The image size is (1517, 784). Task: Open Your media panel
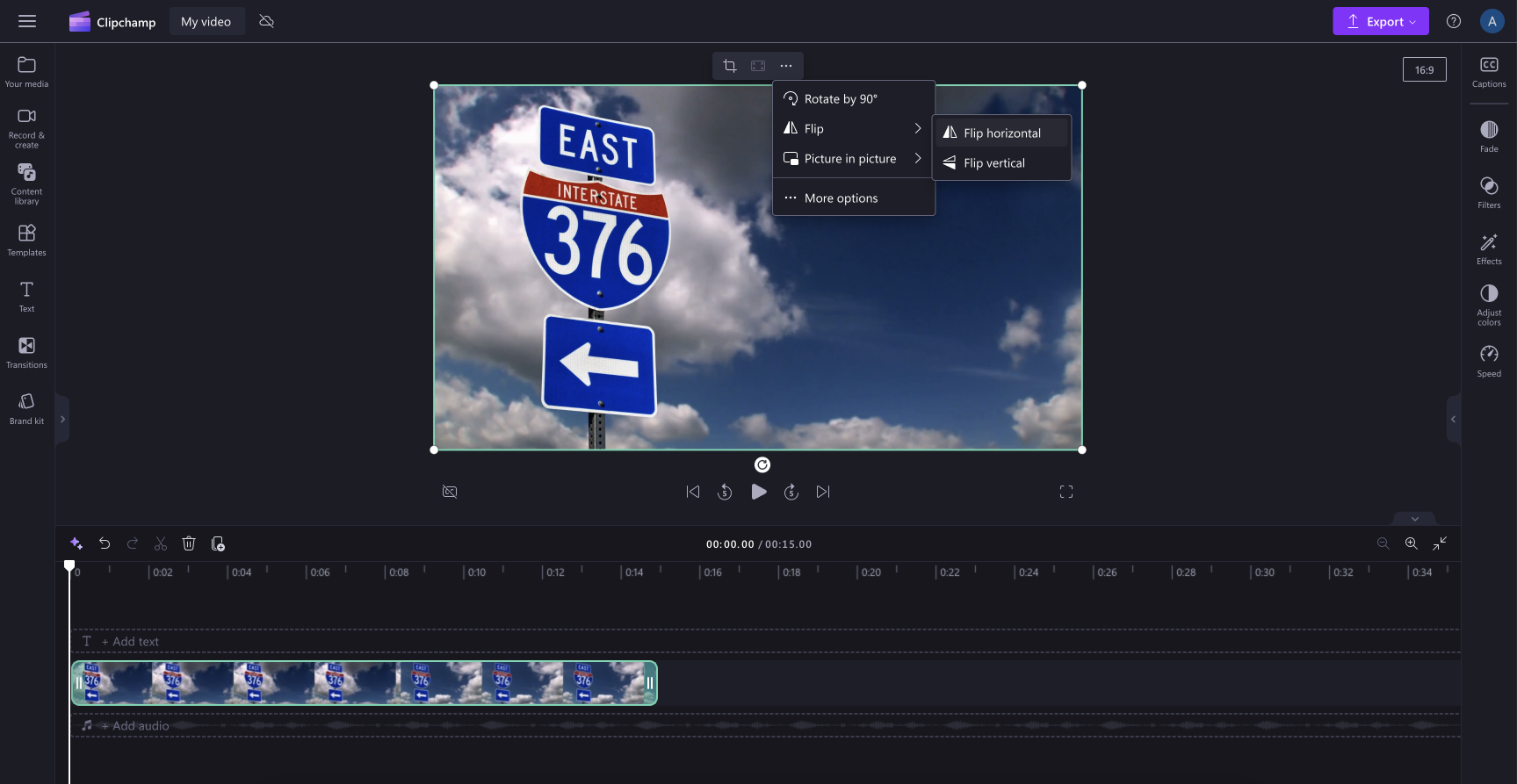[x=26, y=72]
